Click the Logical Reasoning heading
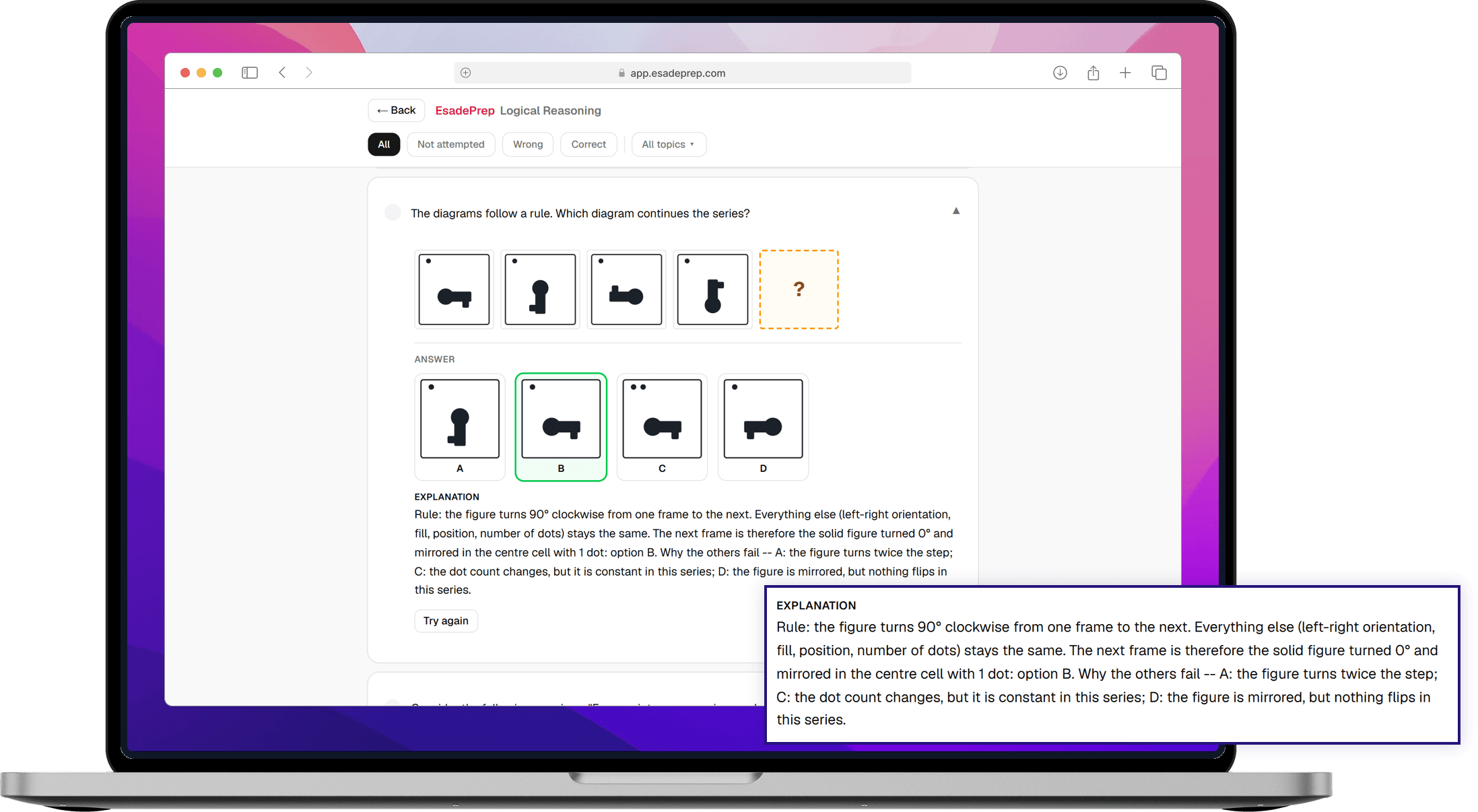Screen dimensions: 1478x812 pyautogui.click(x=550, y=110)
